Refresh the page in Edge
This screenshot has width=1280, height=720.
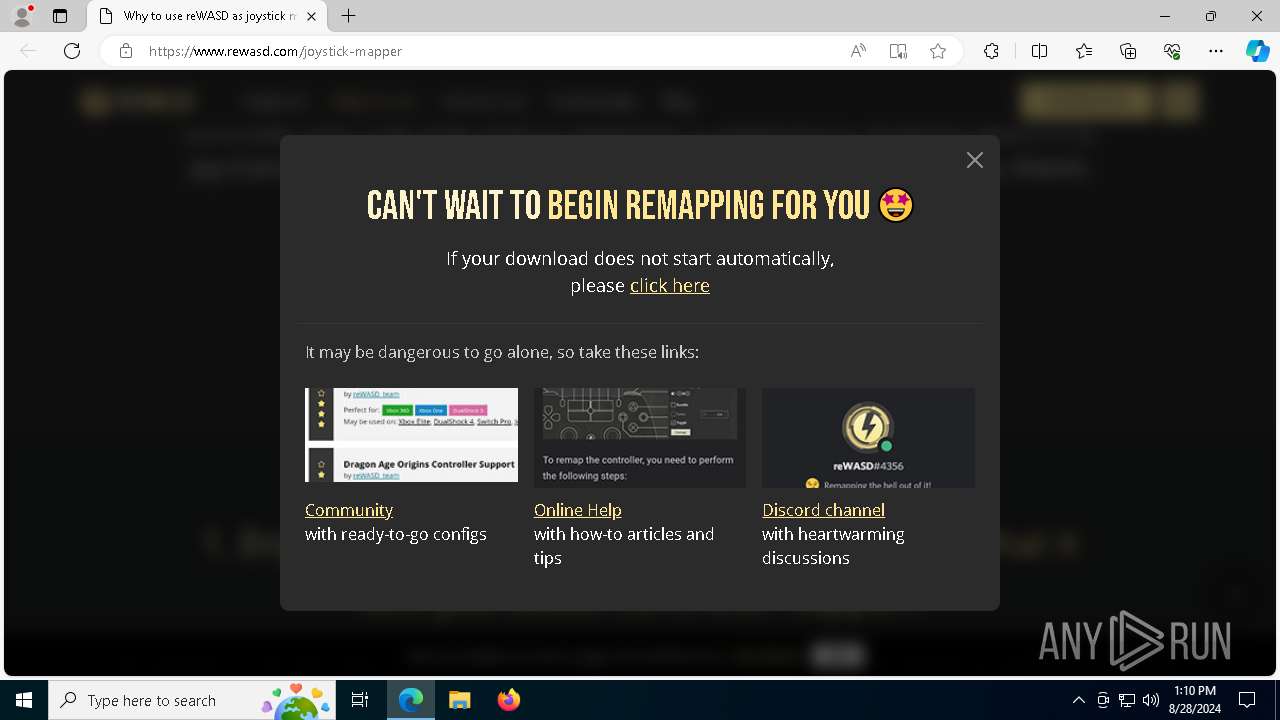point(72,51)
